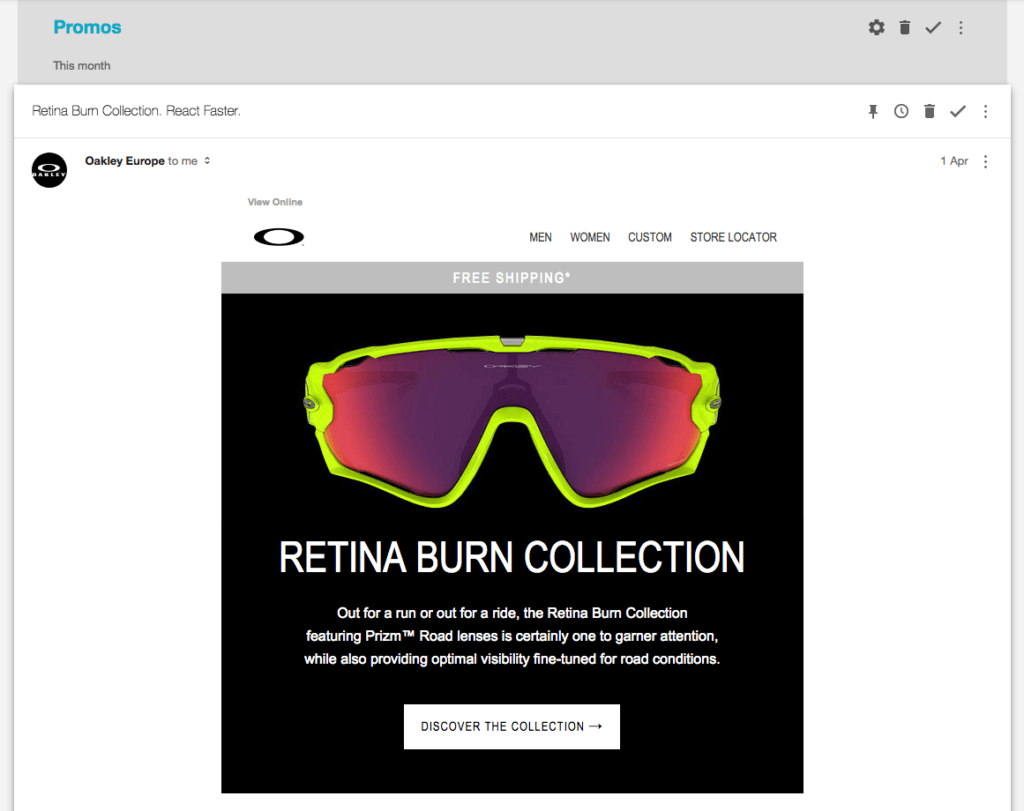Image resolution: width=1024 pixels, height=811 pixels.
Task: Open Promos bundle settings gear
Action: 876,27
